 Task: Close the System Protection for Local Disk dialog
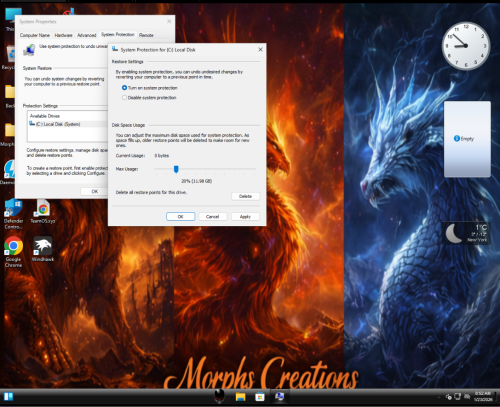[x=260, y=49]
